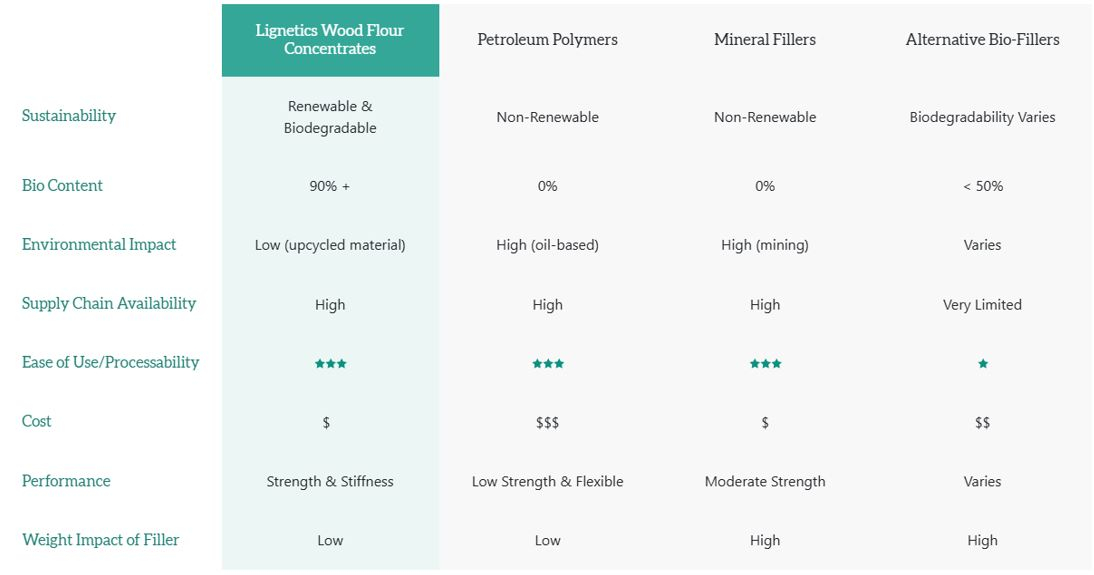1094x575 pixels.
Task: Click the 90% + bio content value
Action: 330,186
